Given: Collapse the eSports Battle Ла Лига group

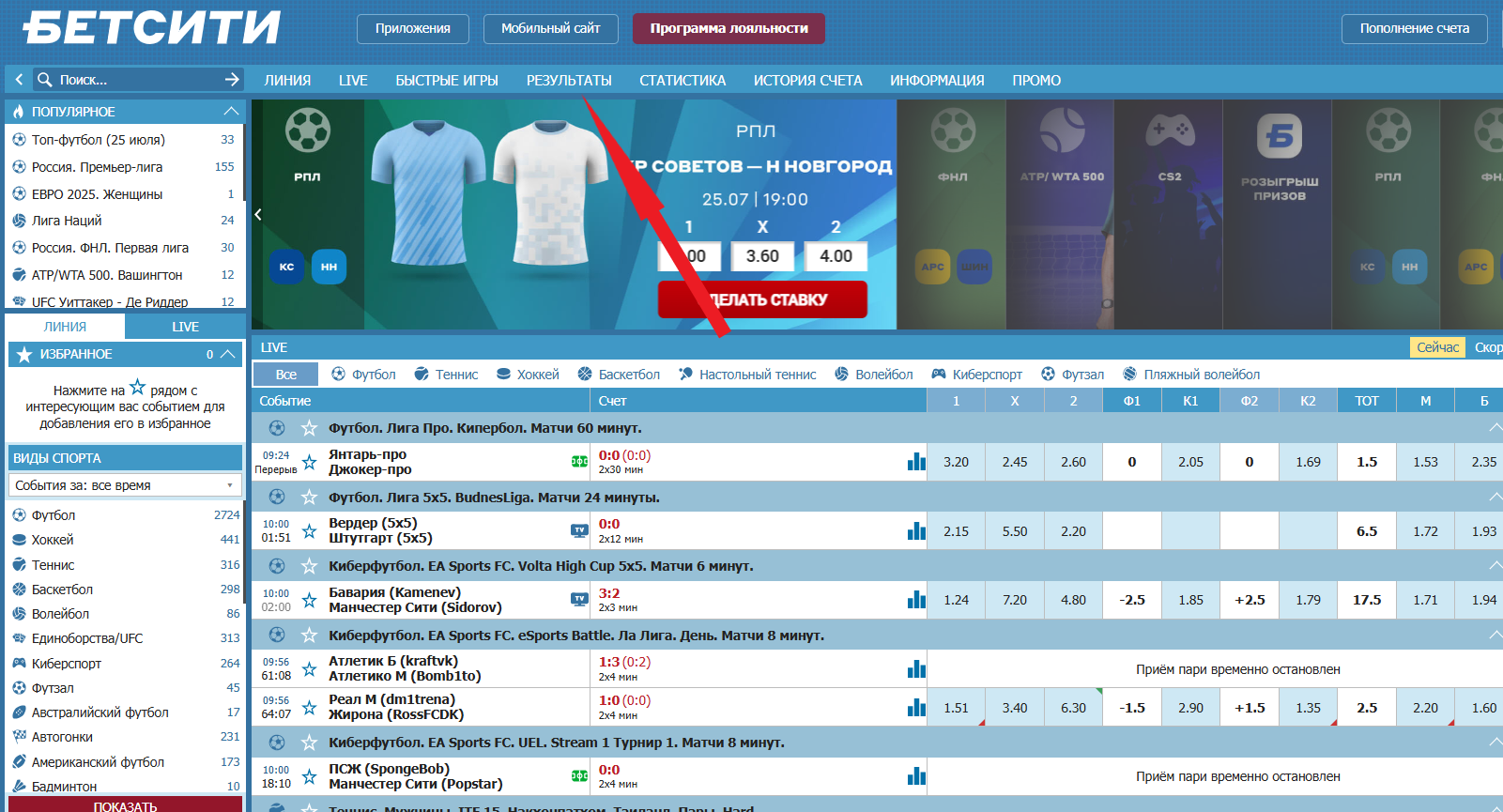Looking at the screenshot, I should pos(1495,636).
